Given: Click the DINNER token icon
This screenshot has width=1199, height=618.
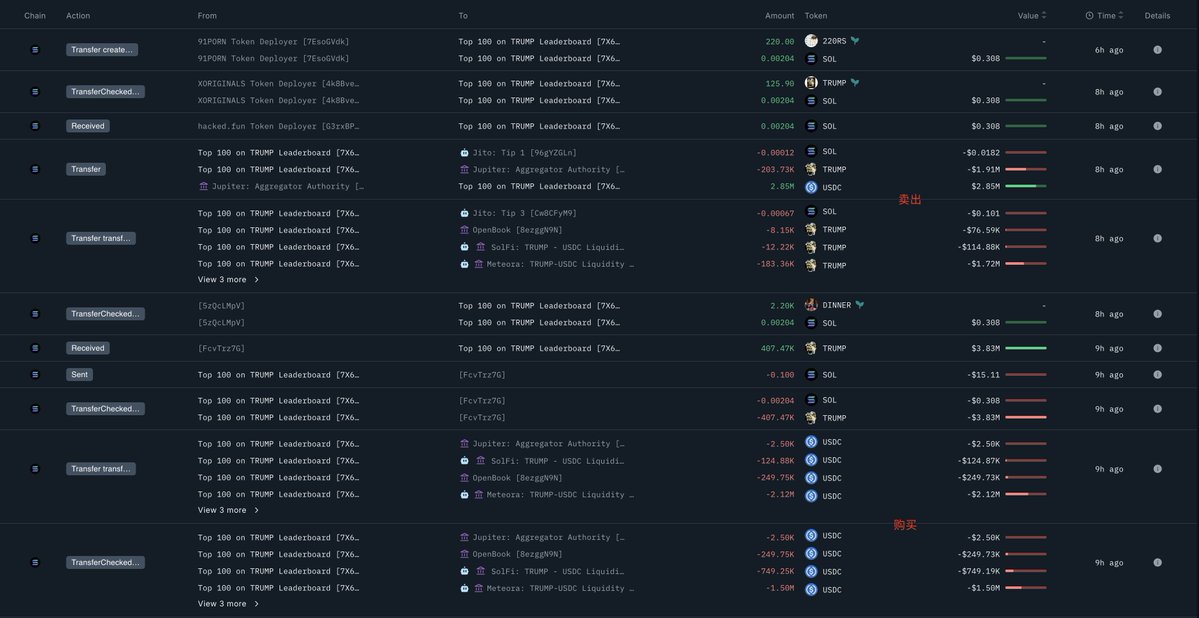Looking at the screenshot, I should [x=811, y=305].
